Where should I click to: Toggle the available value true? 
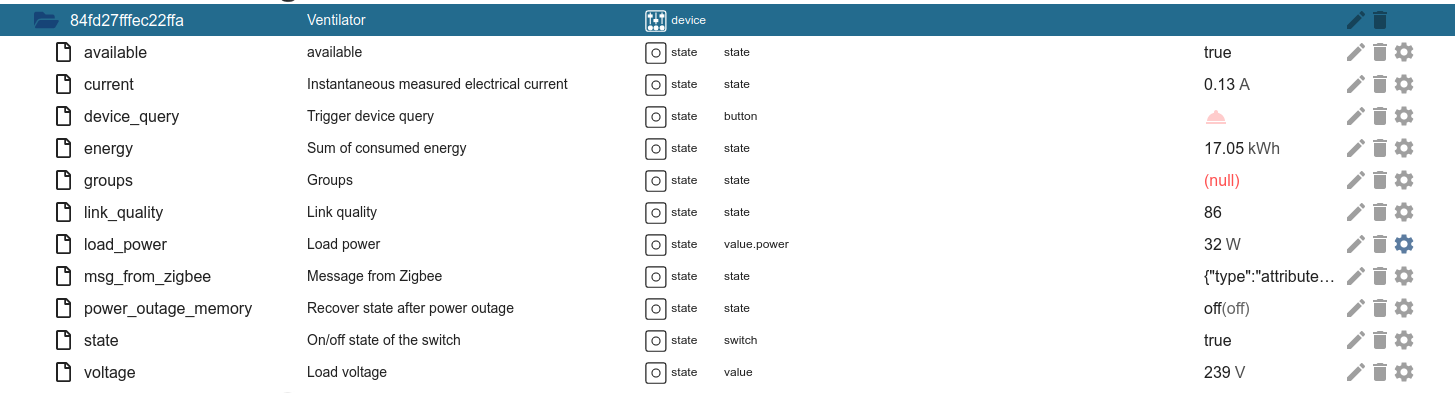pyautogui.click(x=1217, y=52)
